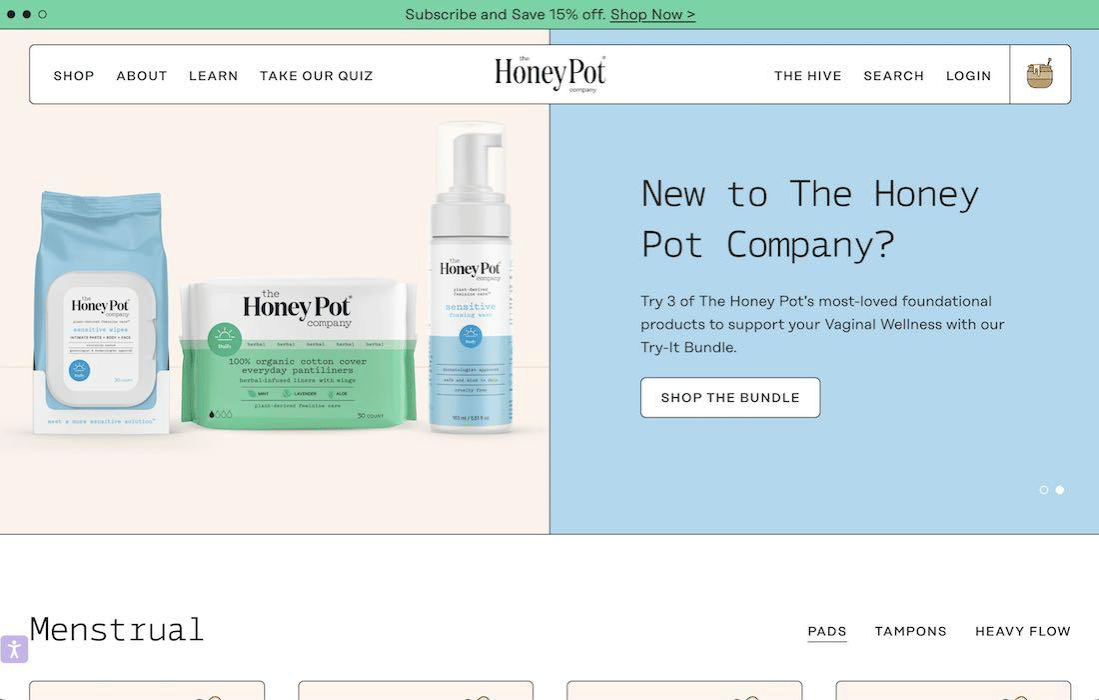Image resolution: width=1099 pixels, height=700 pixels.
Task: Switch to the TAMPONS tab
Action: pyautogui.click(x=910, y=631)
